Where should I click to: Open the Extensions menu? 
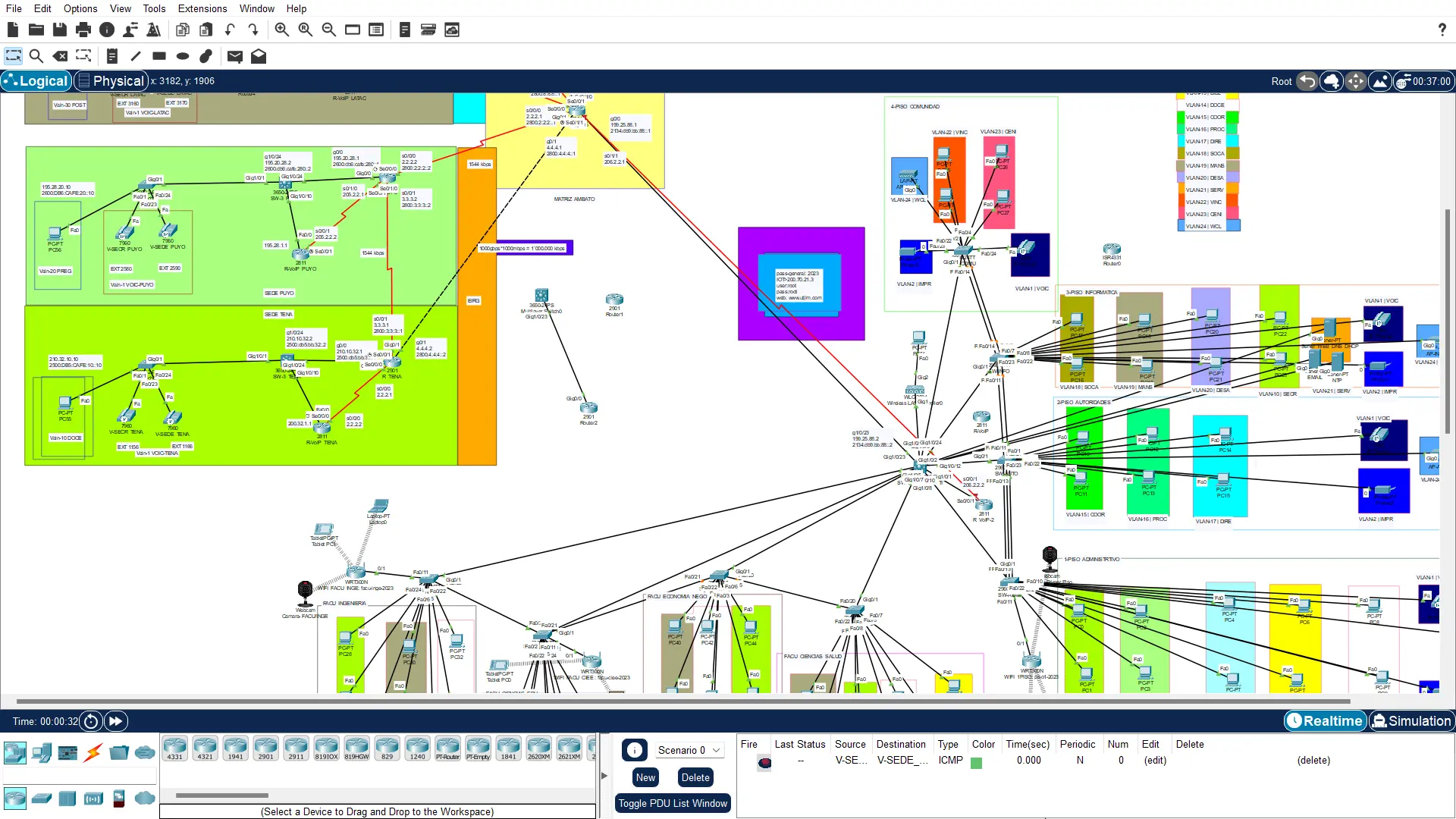(202, 8)
